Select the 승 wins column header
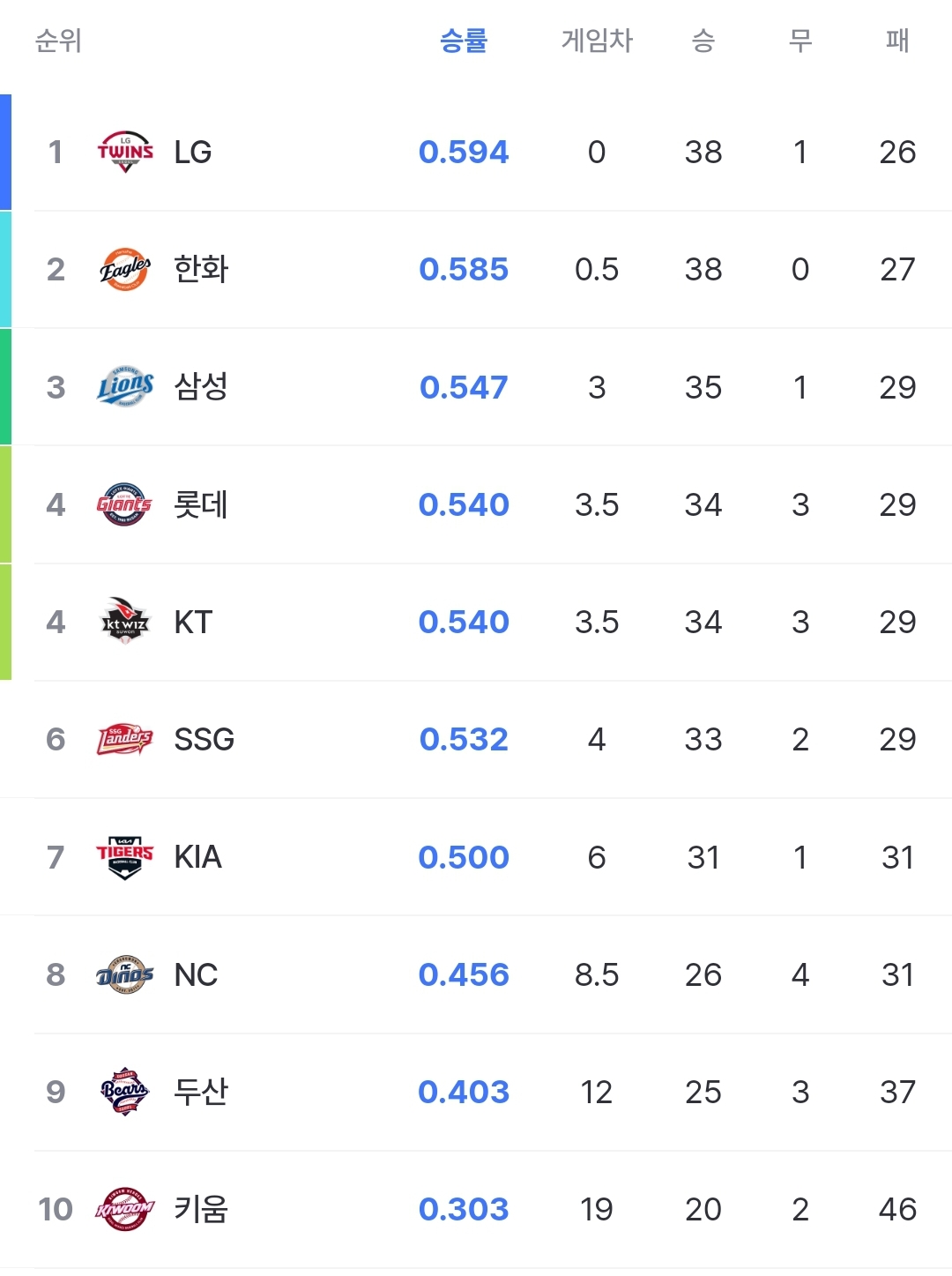Screen dimensions: 952x1276 click(x=703, y=41)
